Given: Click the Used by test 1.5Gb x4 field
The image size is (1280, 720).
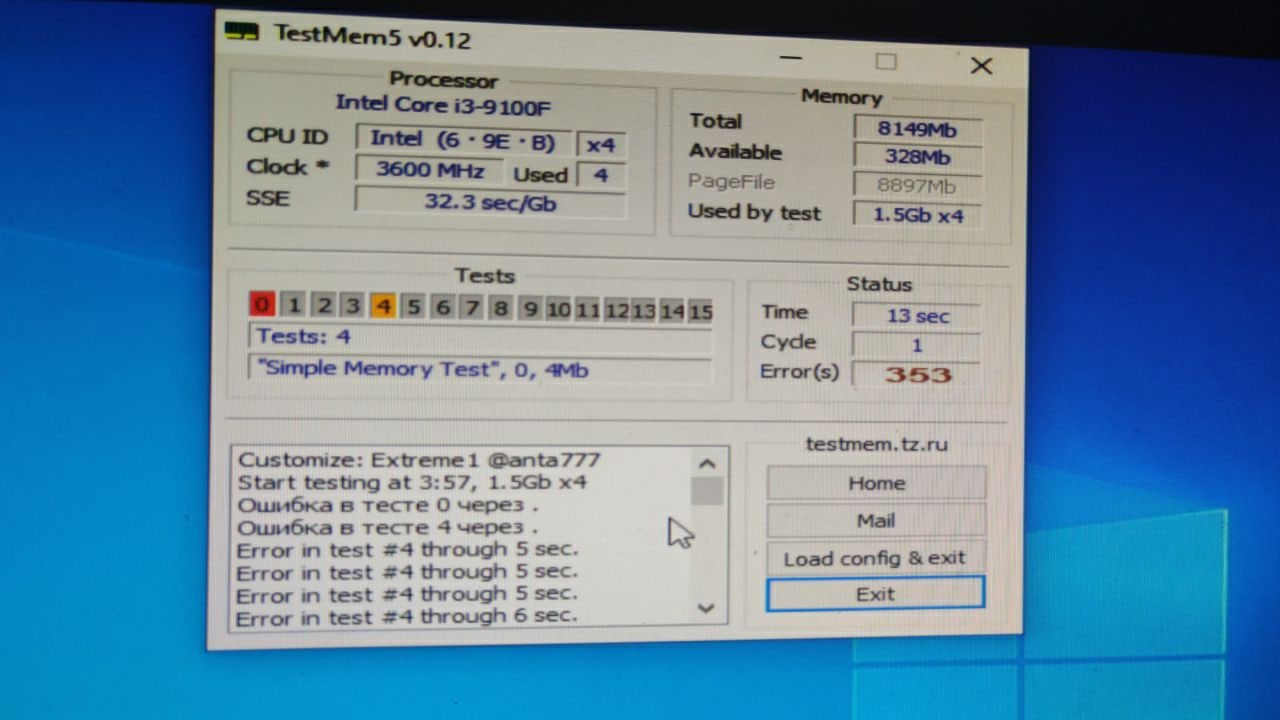Looking at the screenshot, I should coord(917,214).
